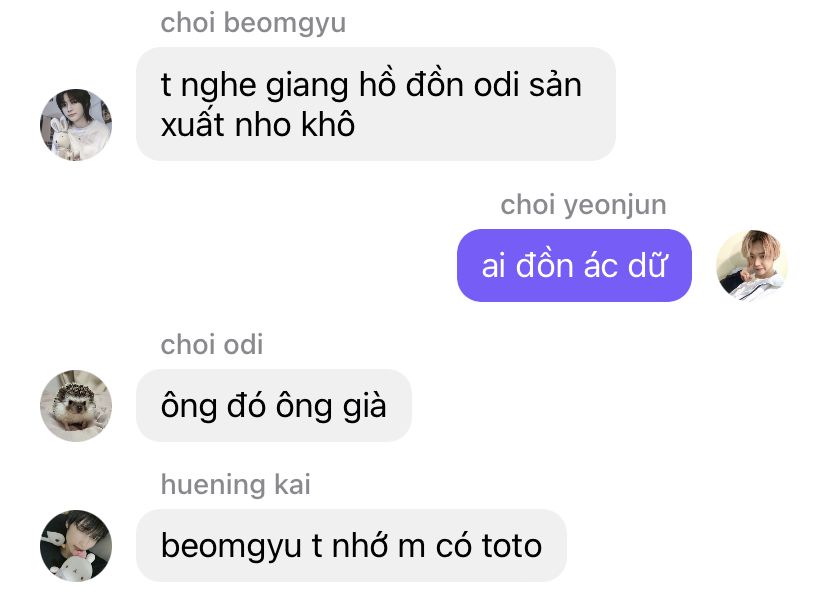The width and height of the screenshot is (828, 595).
Task: Open choi odi's hedgehog avatar
Action: pos(76,405)
